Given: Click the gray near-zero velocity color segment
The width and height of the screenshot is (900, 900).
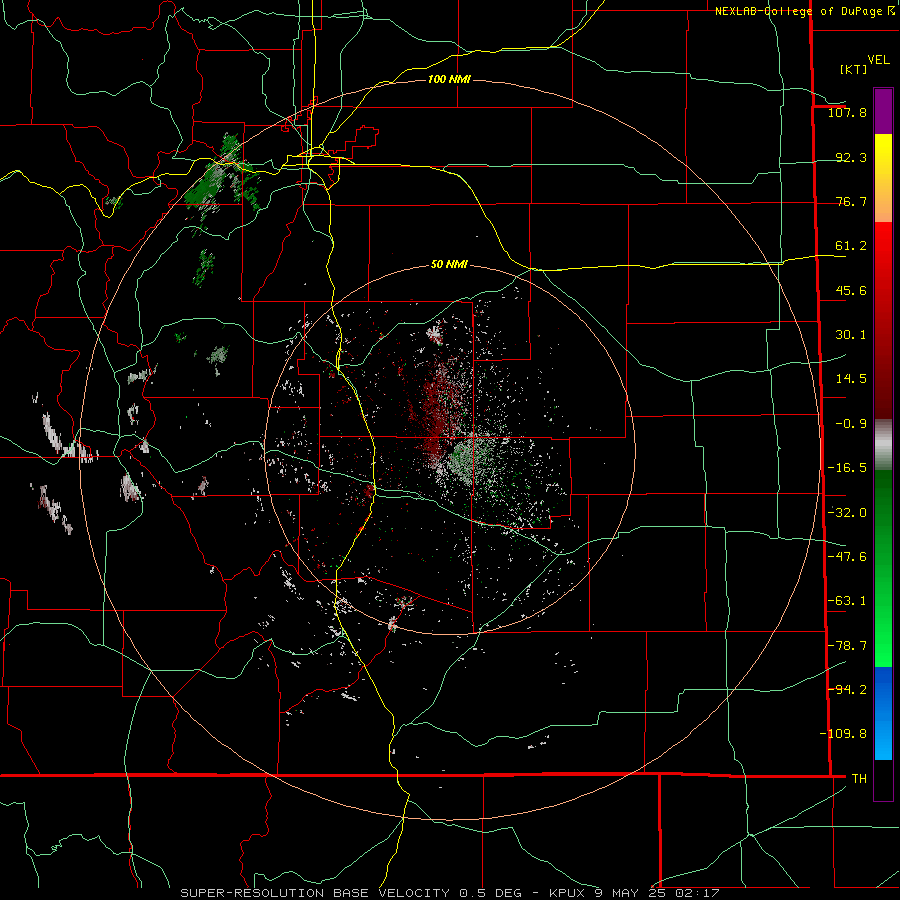Looking at the screenshot, I should click(883, 445).
